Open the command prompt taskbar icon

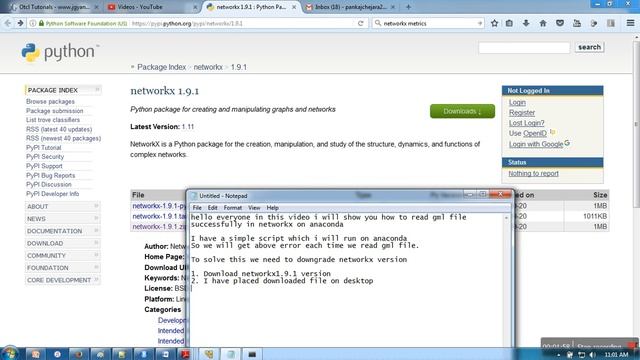(252, 354)
